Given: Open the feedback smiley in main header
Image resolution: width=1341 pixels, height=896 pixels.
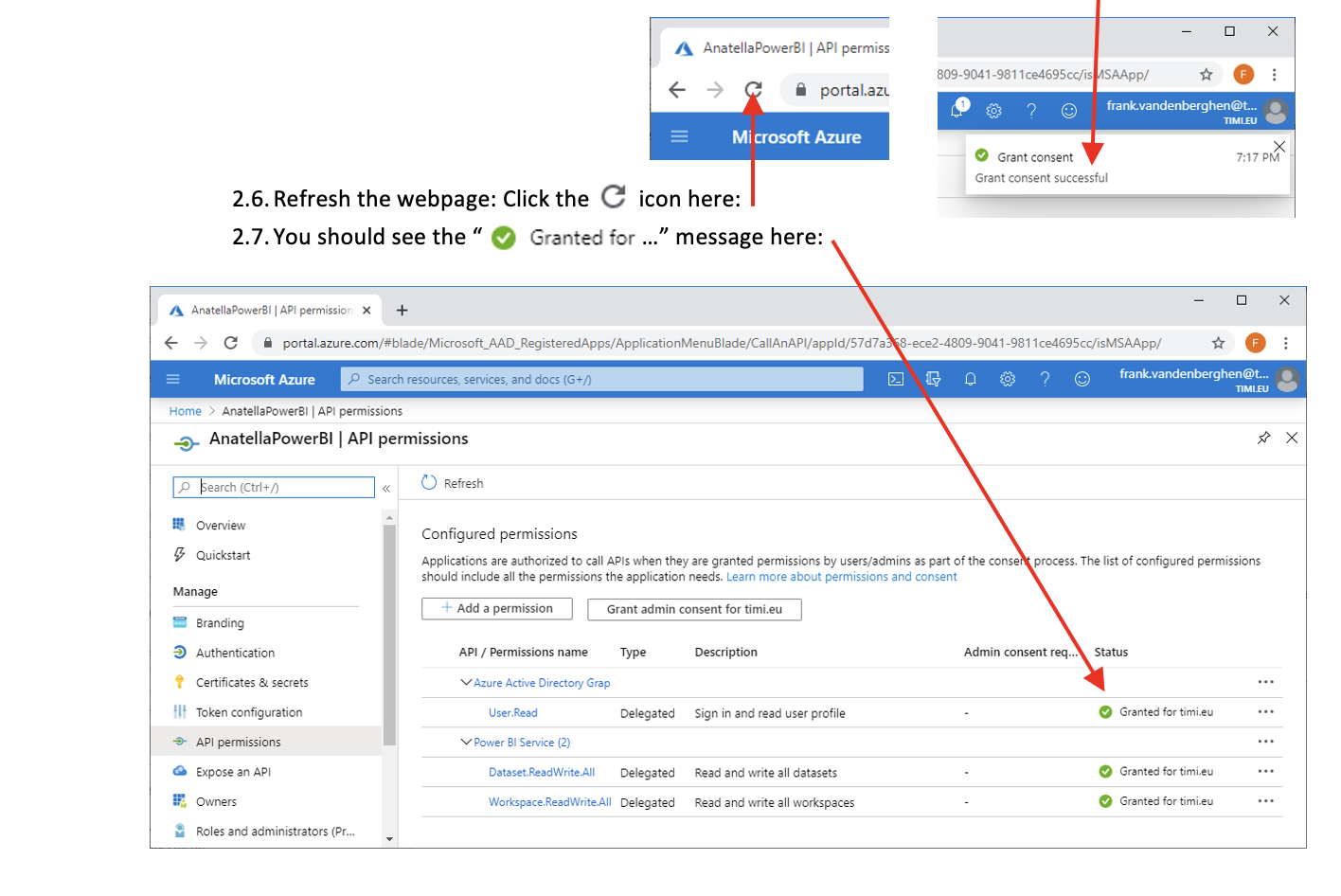Looking at the screenshot, I should [1082, 379].
